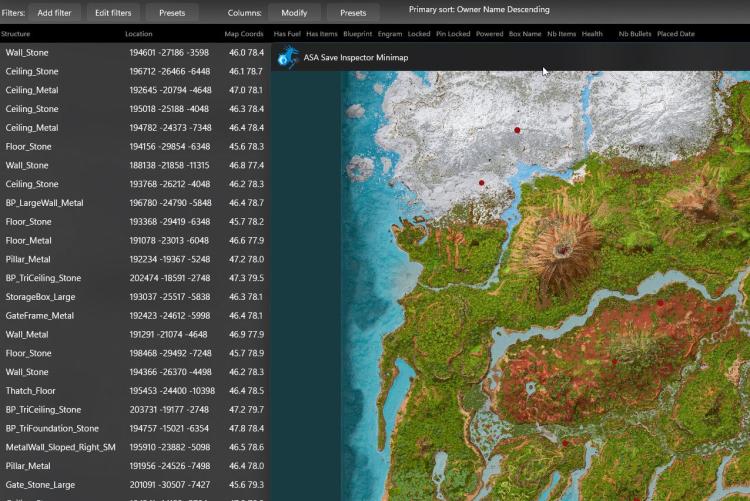Screen dimensions: 750x501
Task: Click the ASA Save Inspector Minimap dragon icon
Action: pyautogui.click(x=288, y=57)
